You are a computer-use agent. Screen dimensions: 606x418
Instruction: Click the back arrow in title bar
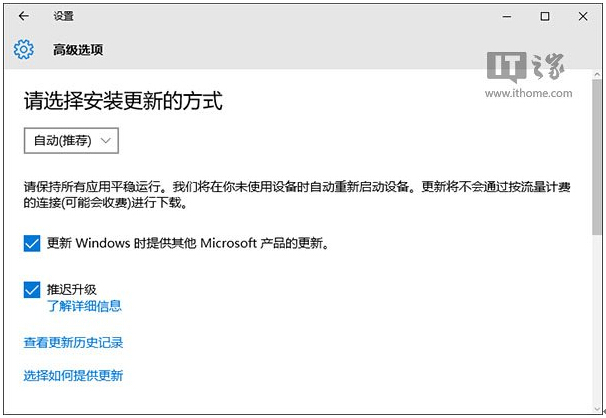pyautogui.click(x=24, y=16)
